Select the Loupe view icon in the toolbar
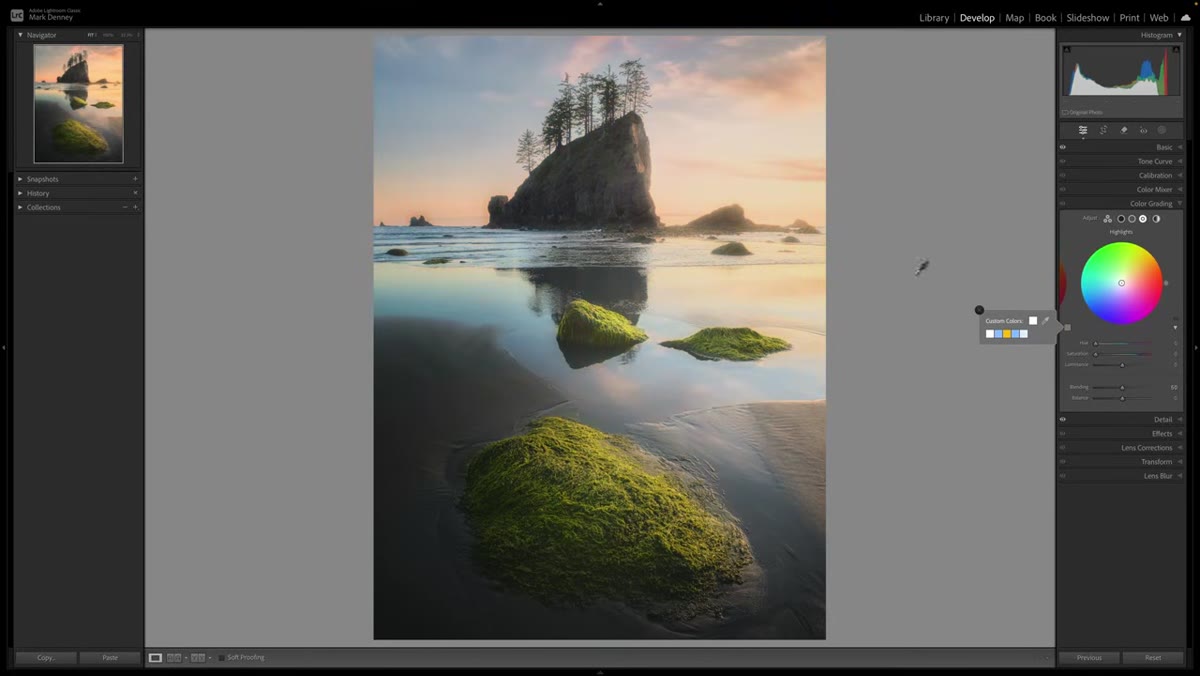Screen dimensions: 1200x676 pos(155,658)
